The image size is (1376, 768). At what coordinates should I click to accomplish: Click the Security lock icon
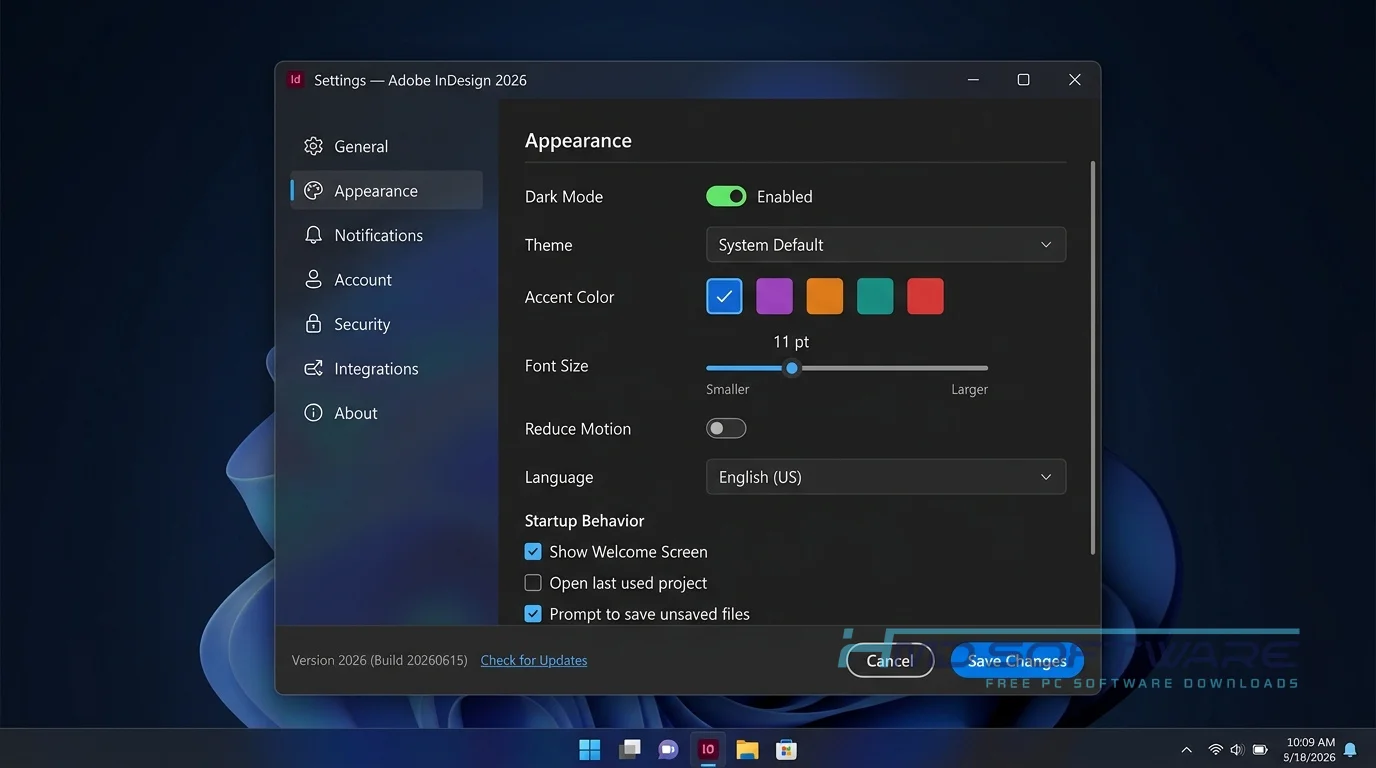coord(313,324)
